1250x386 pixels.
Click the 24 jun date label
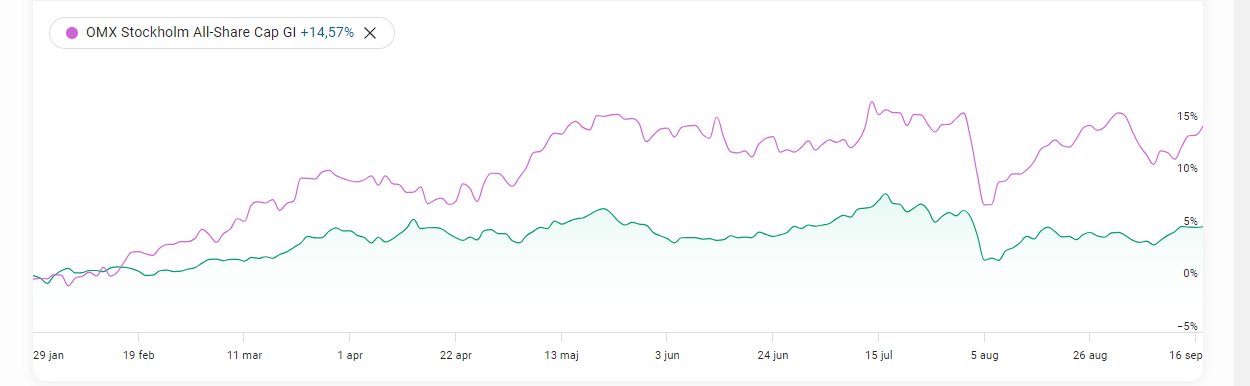(x=773, y=354)
